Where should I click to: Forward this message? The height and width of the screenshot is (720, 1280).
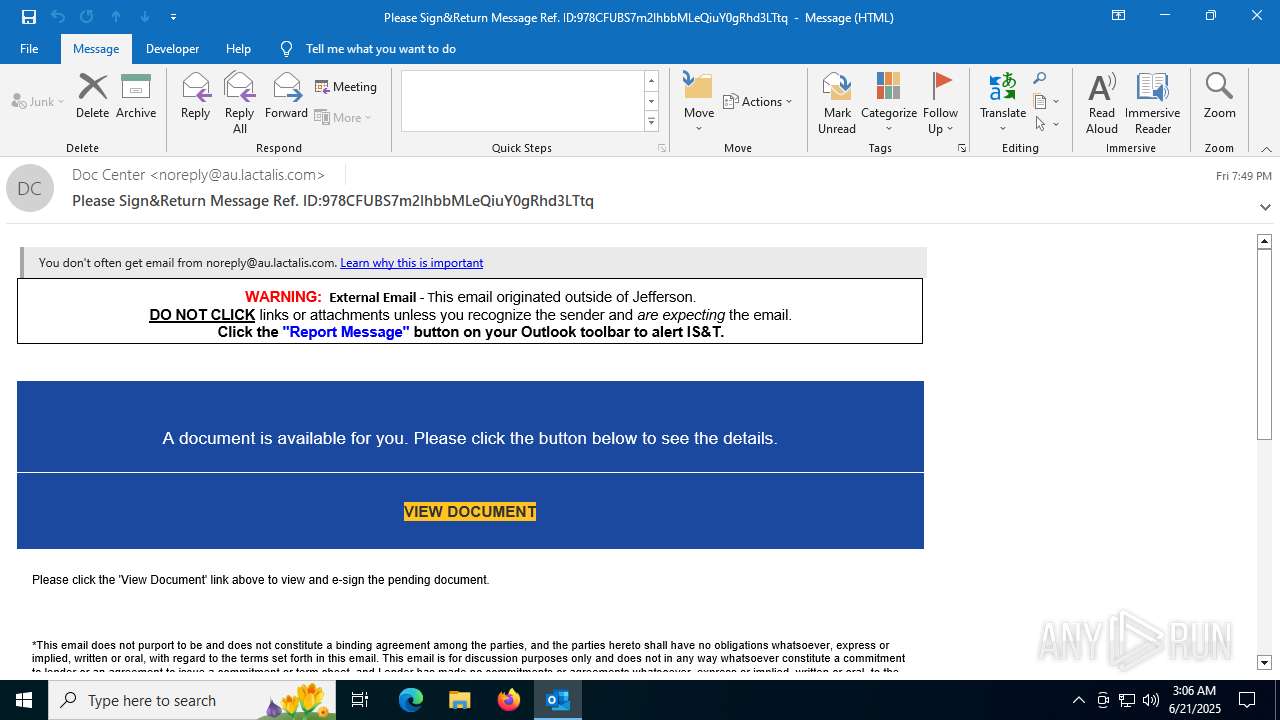(286, 96)
